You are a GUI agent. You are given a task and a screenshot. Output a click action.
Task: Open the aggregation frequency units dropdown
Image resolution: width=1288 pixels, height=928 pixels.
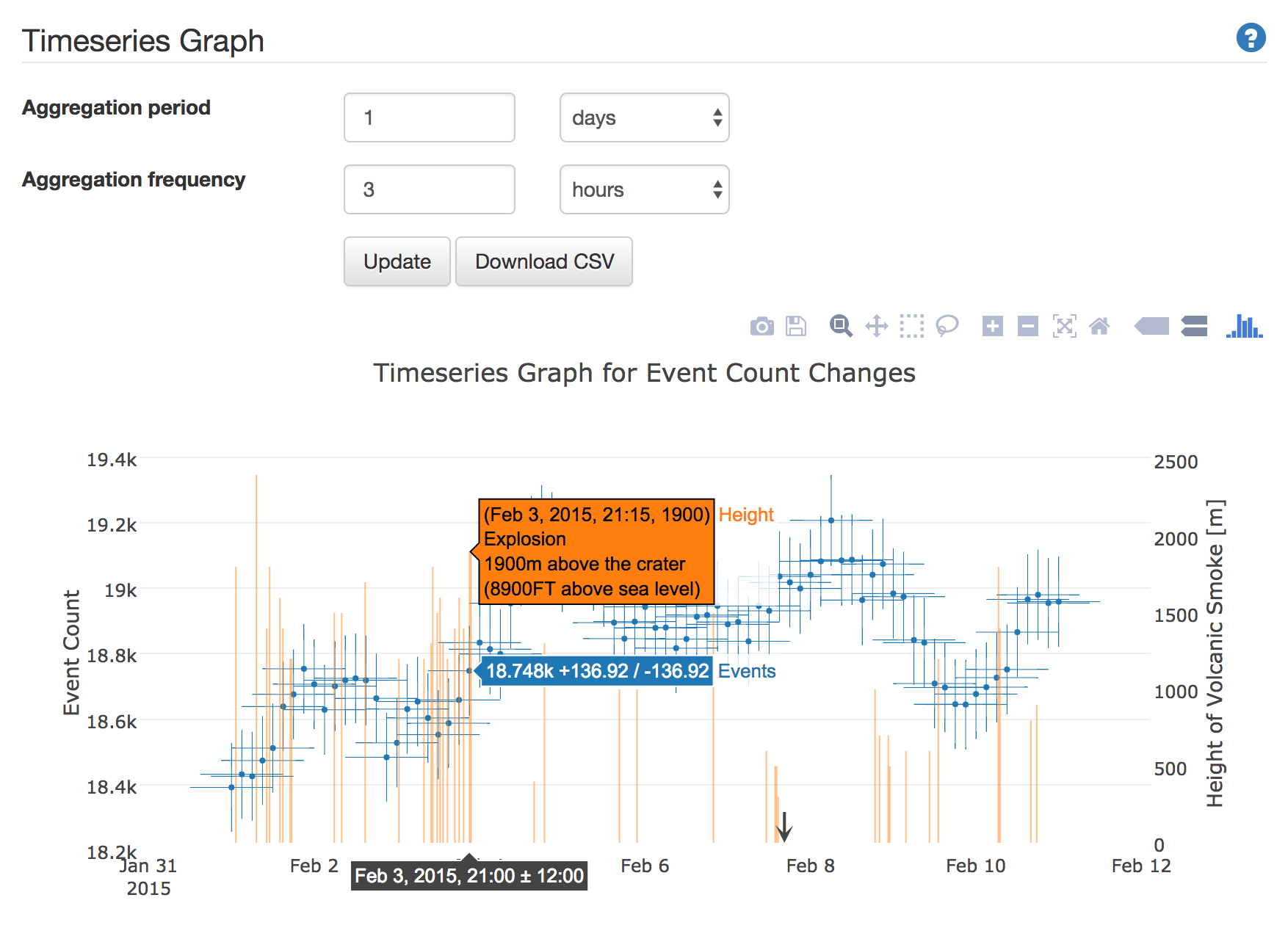click(644, 189)
